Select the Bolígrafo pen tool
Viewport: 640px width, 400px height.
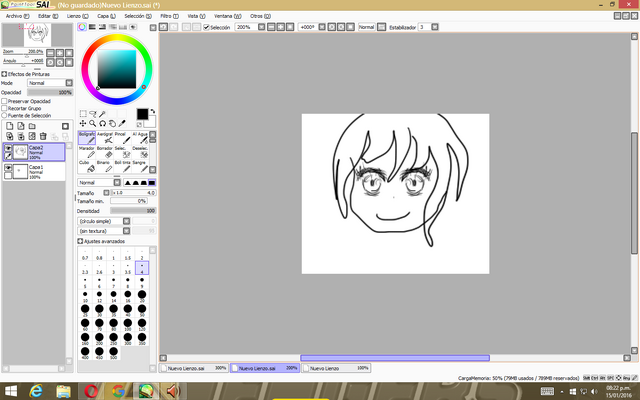click(x=87, y=138)
